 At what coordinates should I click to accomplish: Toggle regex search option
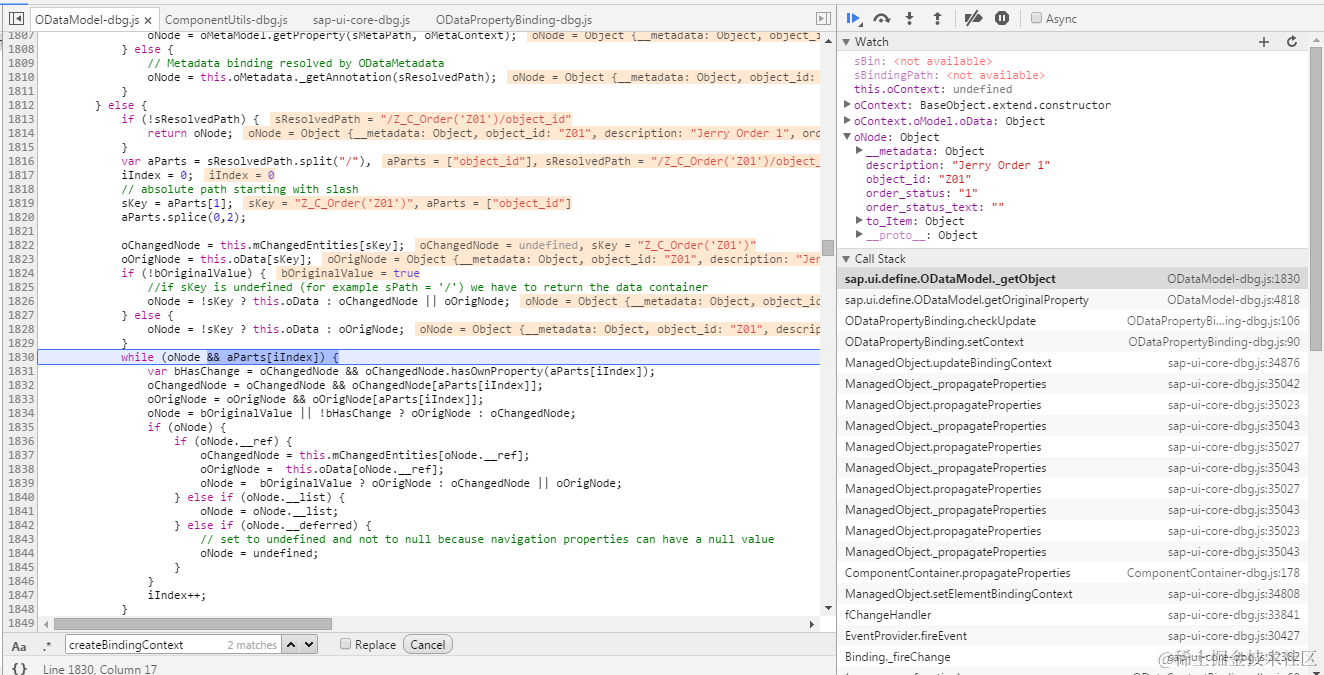click(x=47, y=645)
